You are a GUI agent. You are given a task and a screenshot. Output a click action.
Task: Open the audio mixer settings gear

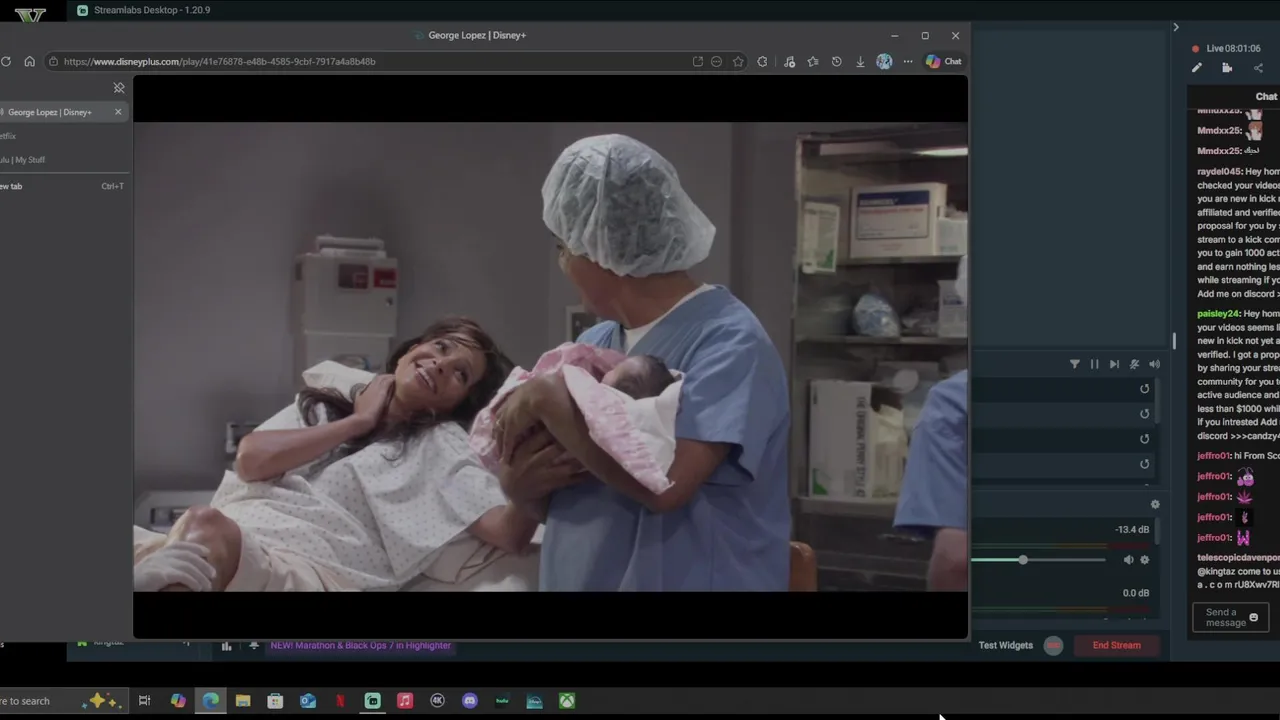click(1155, 504)
